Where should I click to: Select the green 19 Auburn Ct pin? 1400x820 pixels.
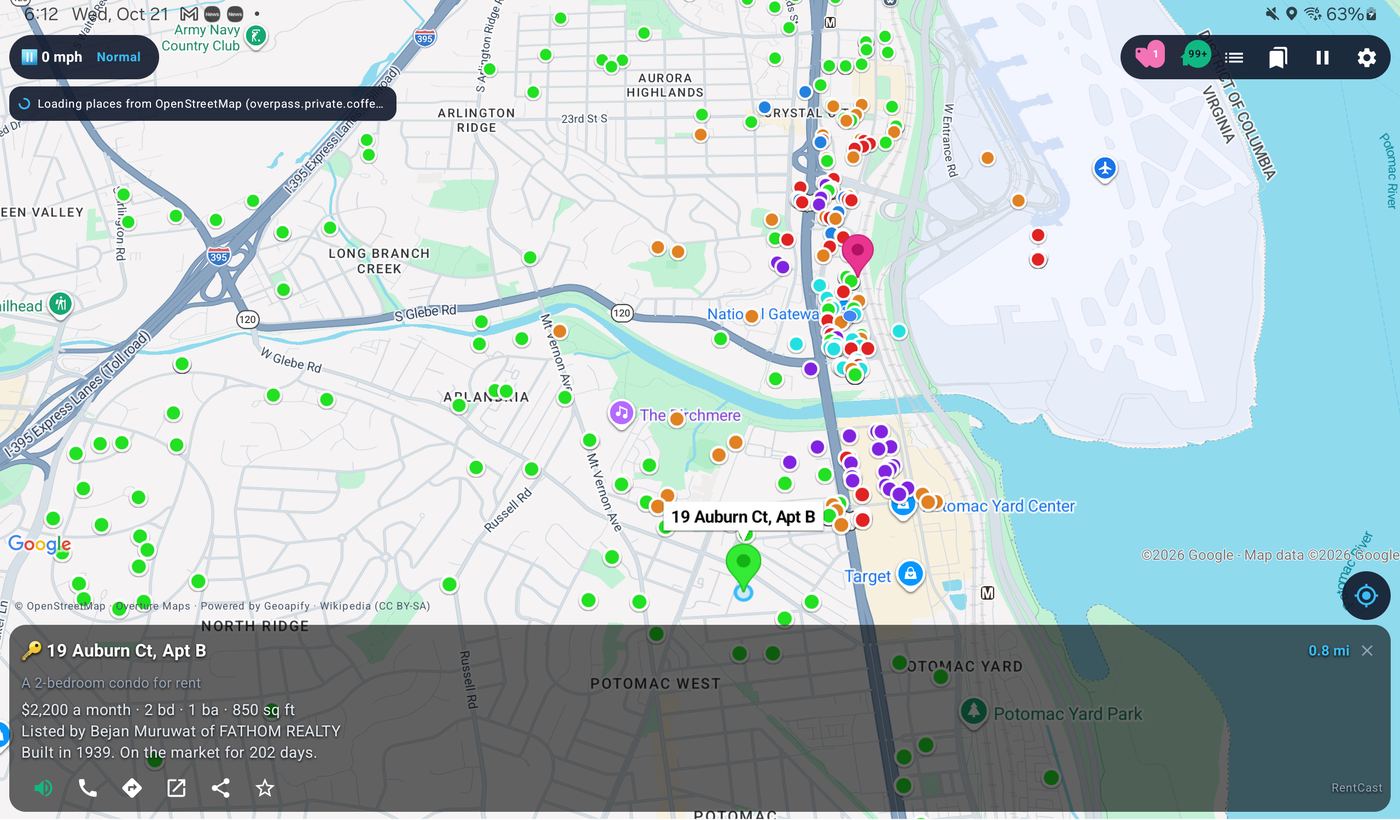(743, 567)
